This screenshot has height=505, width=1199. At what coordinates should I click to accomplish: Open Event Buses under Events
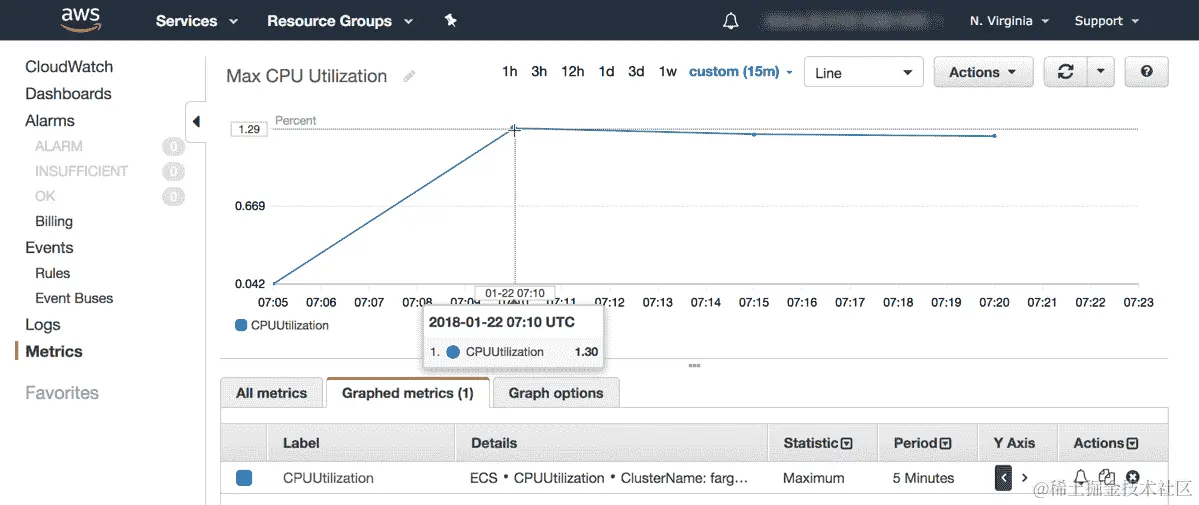coord(74,298)
